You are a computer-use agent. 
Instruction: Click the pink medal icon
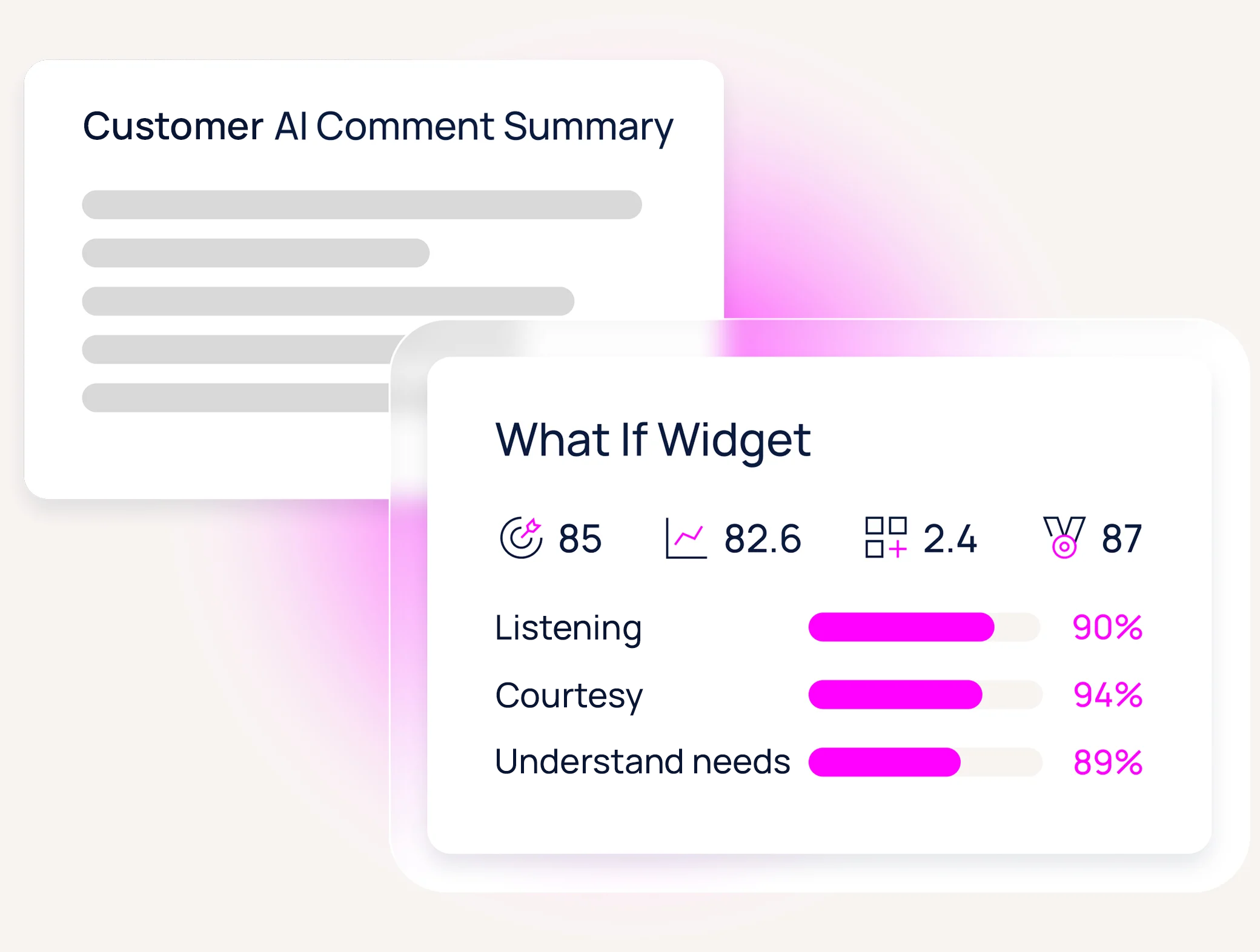1064,537
